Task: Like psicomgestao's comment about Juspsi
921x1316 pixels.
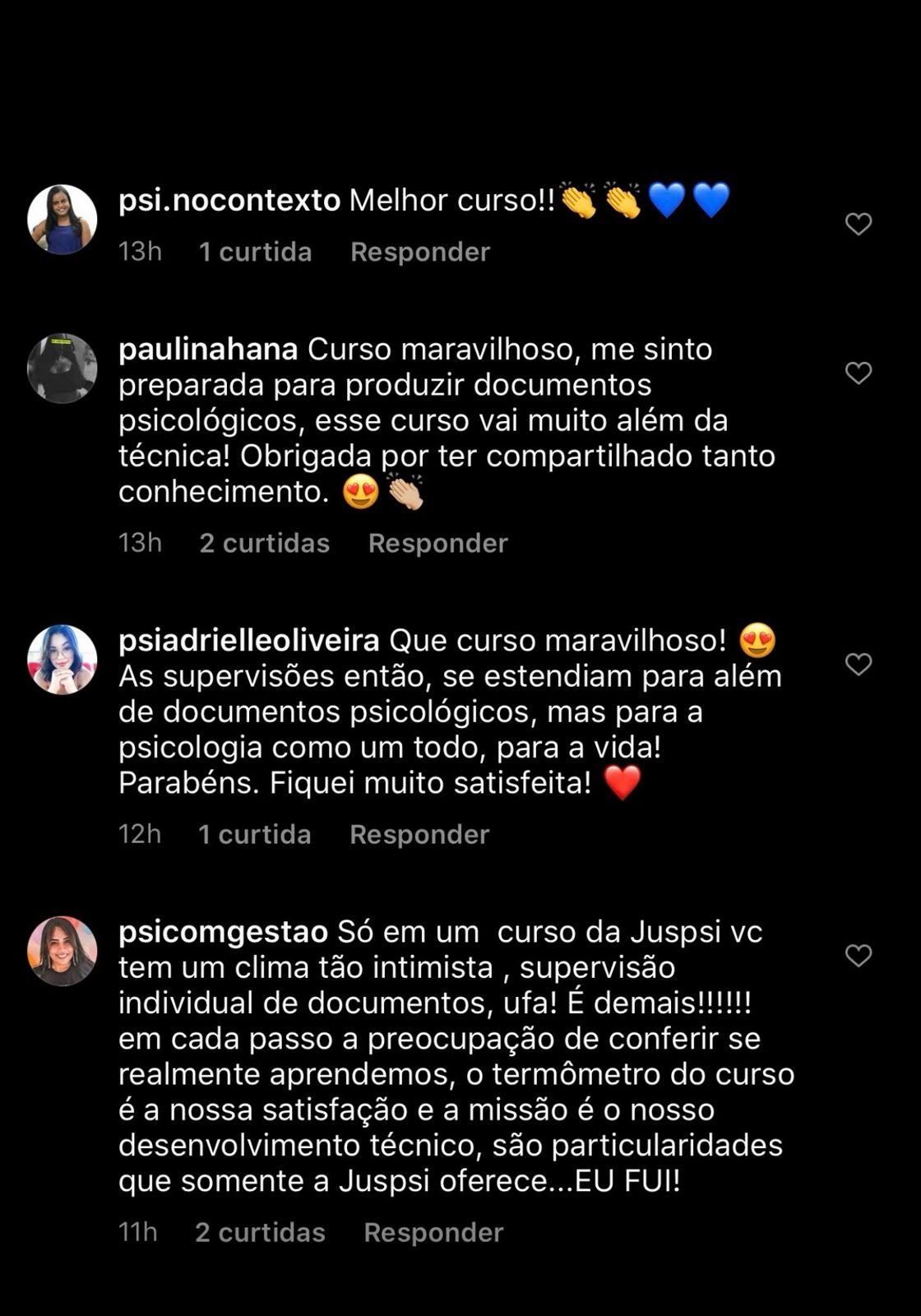Action: [859, 956]
